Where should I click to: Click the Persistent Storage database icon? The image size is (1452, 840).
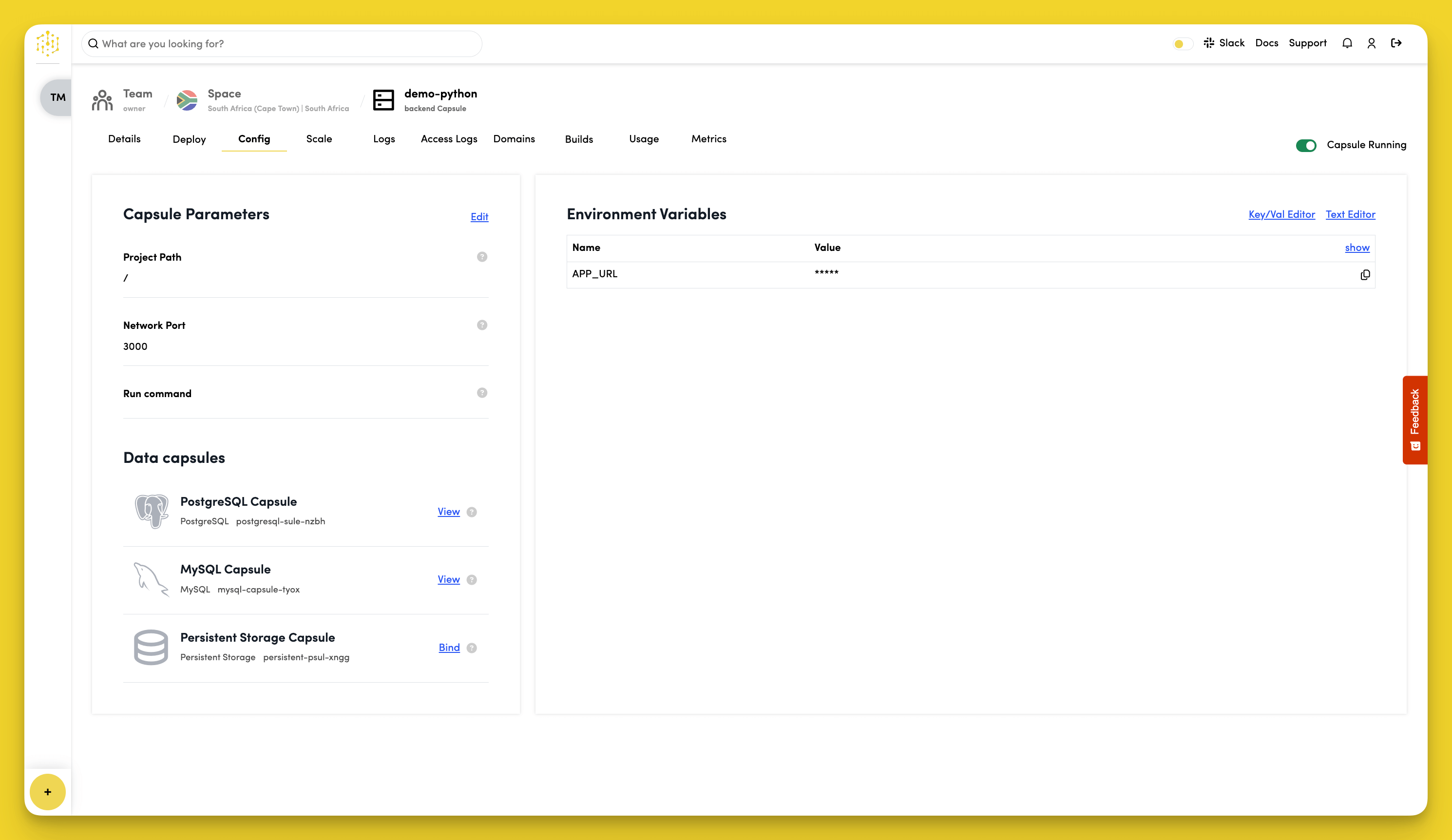tap(151, 648)
